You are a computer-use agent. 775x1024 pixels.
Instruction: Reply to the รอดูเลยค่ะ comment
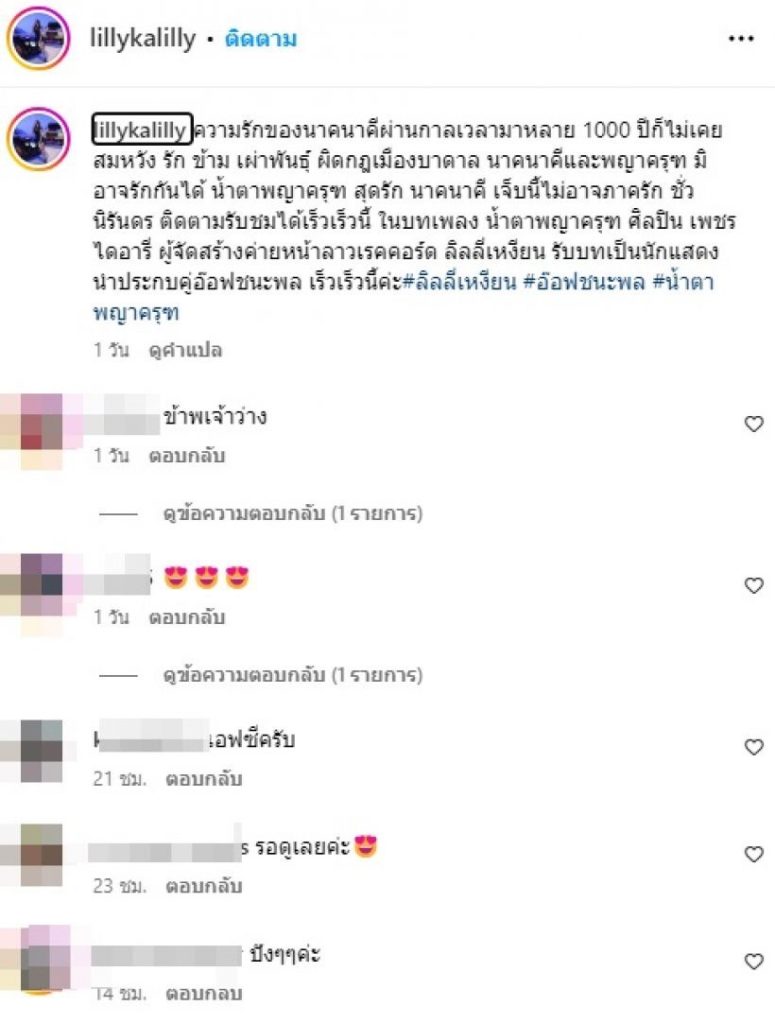[204, 886]
